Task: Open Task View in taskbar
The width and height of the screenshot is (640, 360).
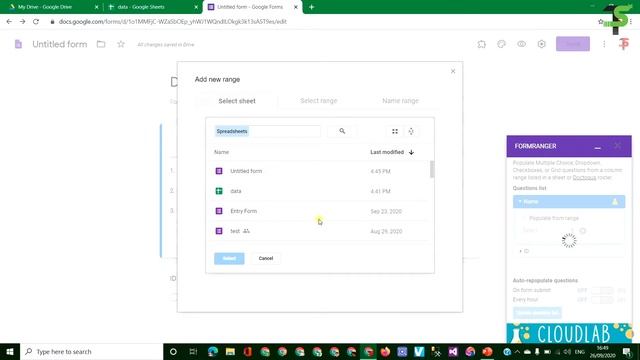Action: [193, 351]
